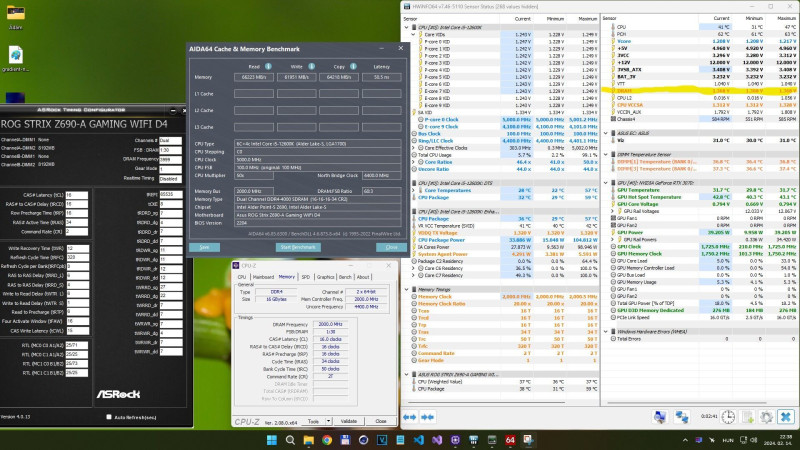800x450 pixels.
Task: Click the HUN language indicator in tray
Action: (x=728, y=440)
